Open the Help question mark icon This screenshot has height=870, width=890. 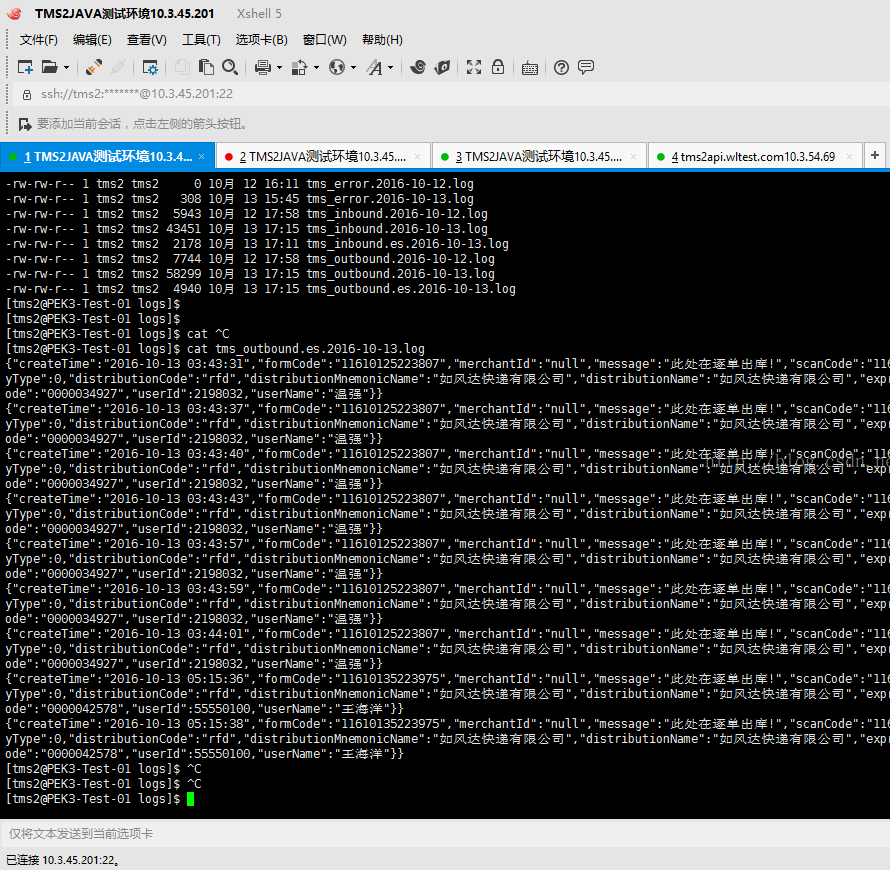[561, 68]
